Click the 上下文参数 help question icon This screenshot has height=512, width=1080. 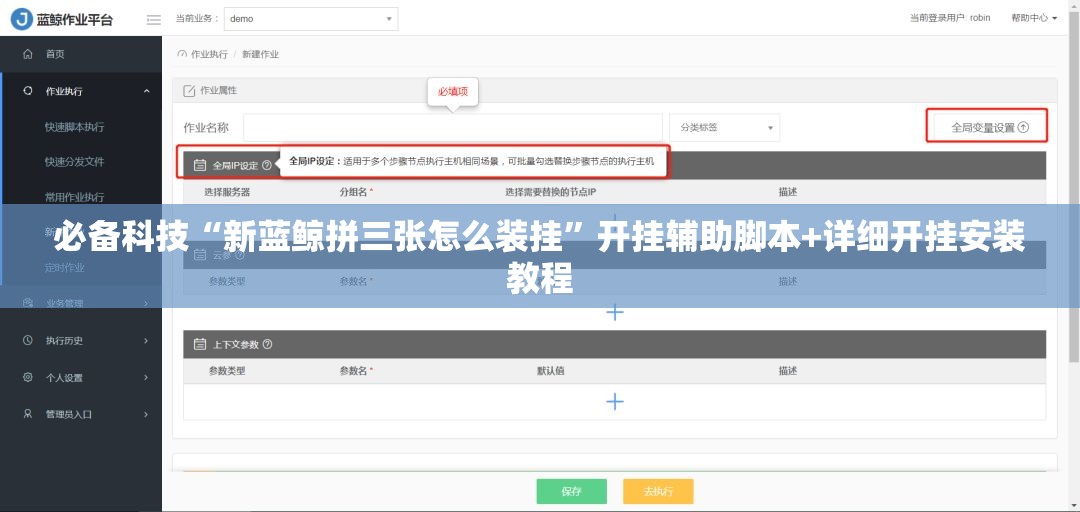(x=267, y=344)
